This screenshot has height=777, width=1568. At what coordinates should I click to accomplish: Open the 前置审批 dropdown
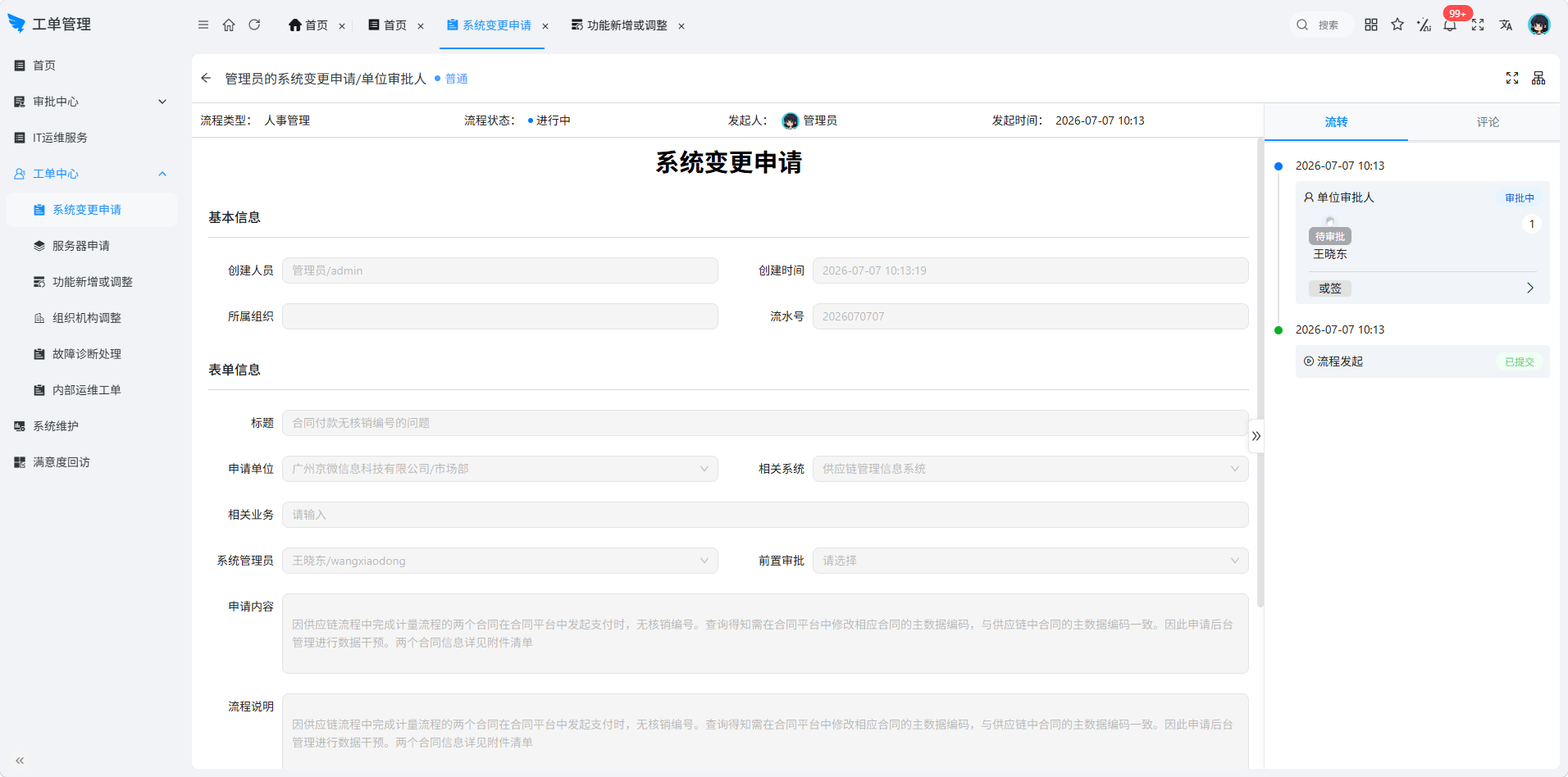(x=1030, y=561)
